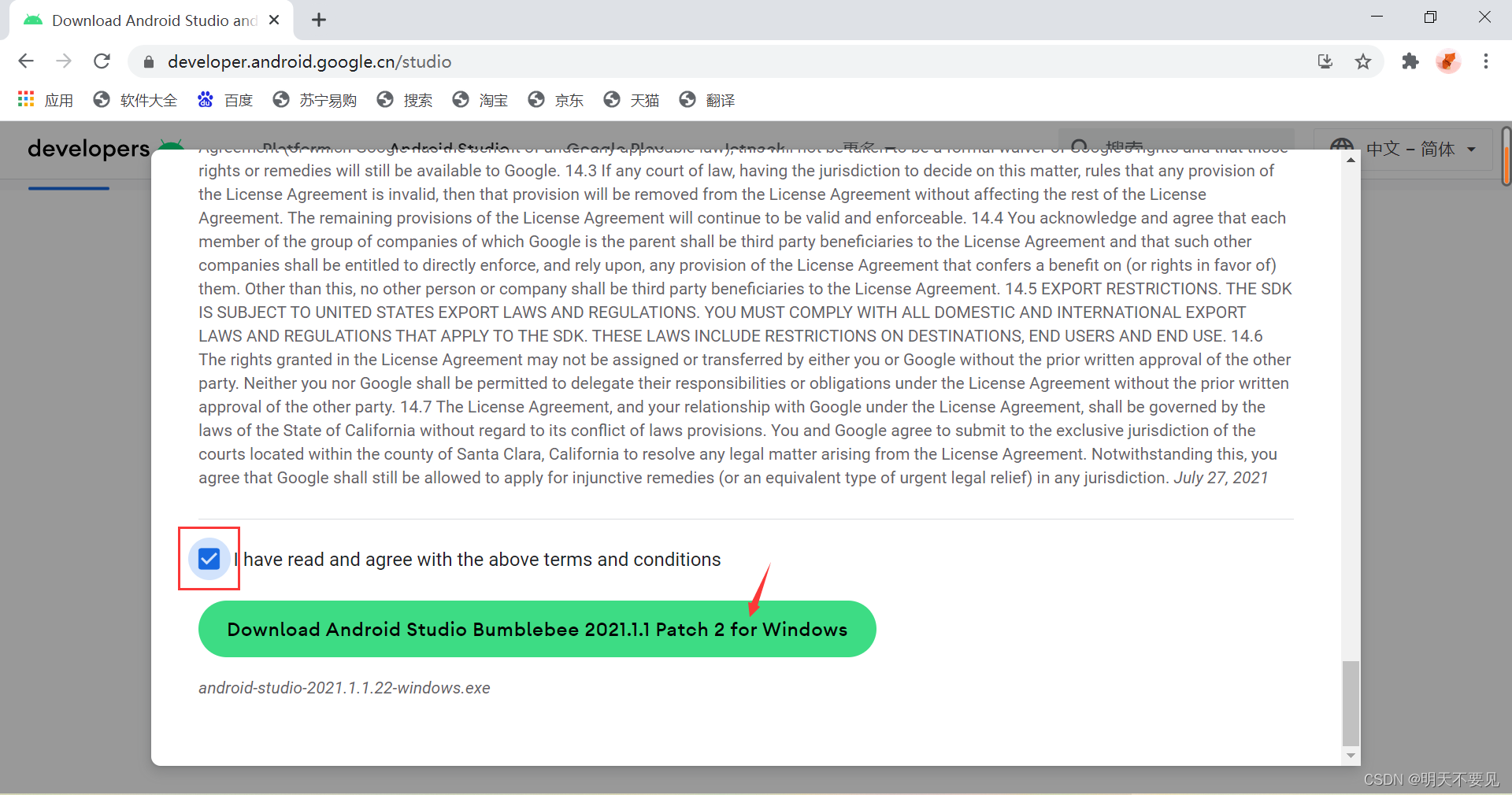
Task: Click the install app icon in address bar
Action: [1325, 61]
